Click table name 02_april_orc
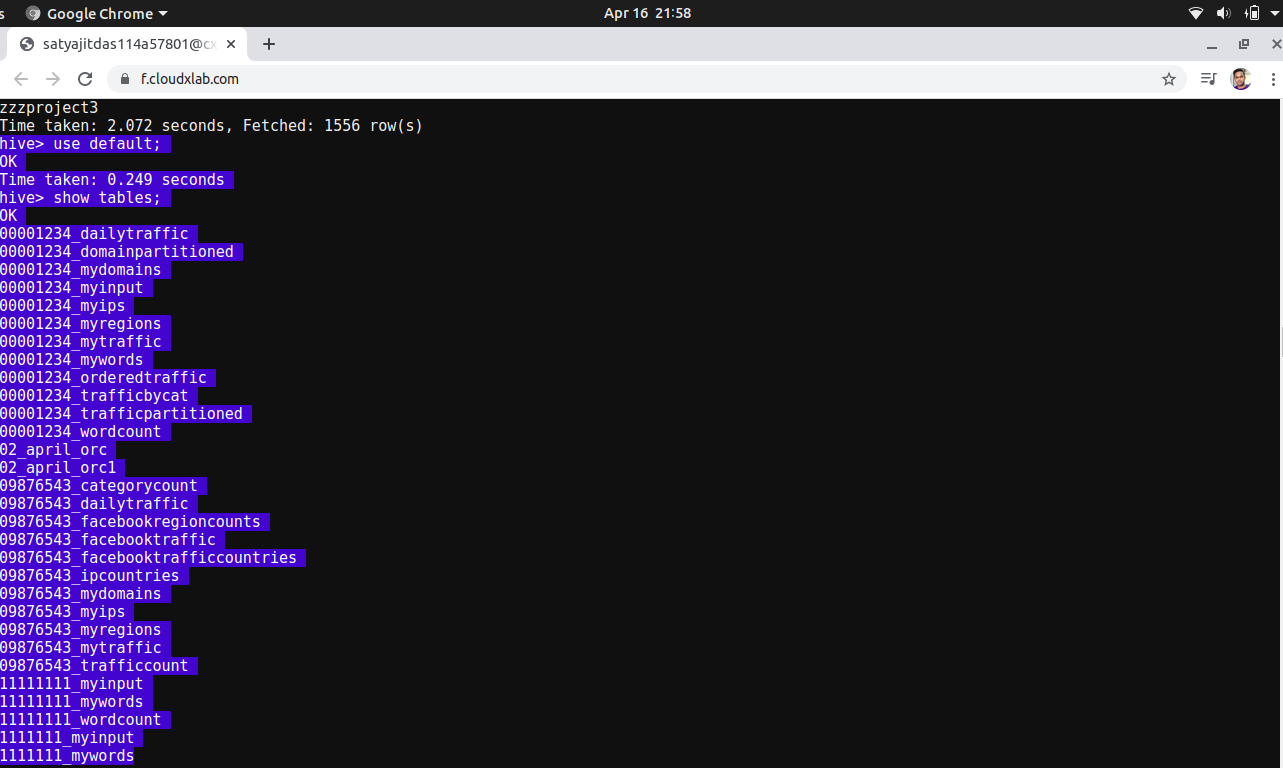 pyautogui.click(x=54, y=450)
